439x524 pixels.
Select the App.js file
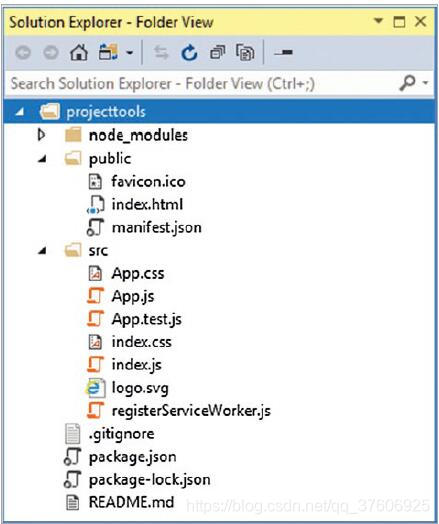(133, 296)
